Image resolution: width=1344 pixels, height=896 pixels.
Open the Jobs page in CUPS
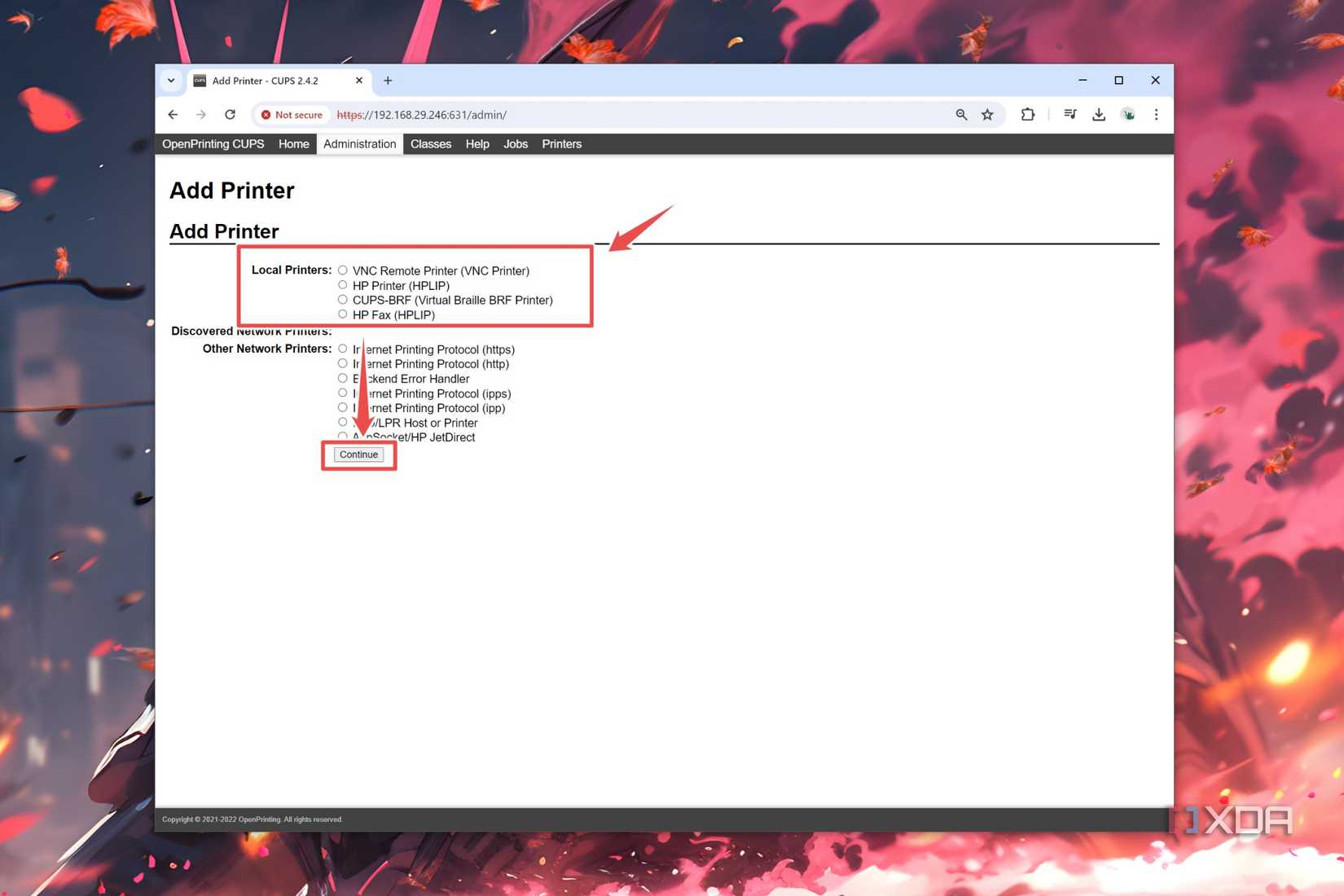pos(515,143)
